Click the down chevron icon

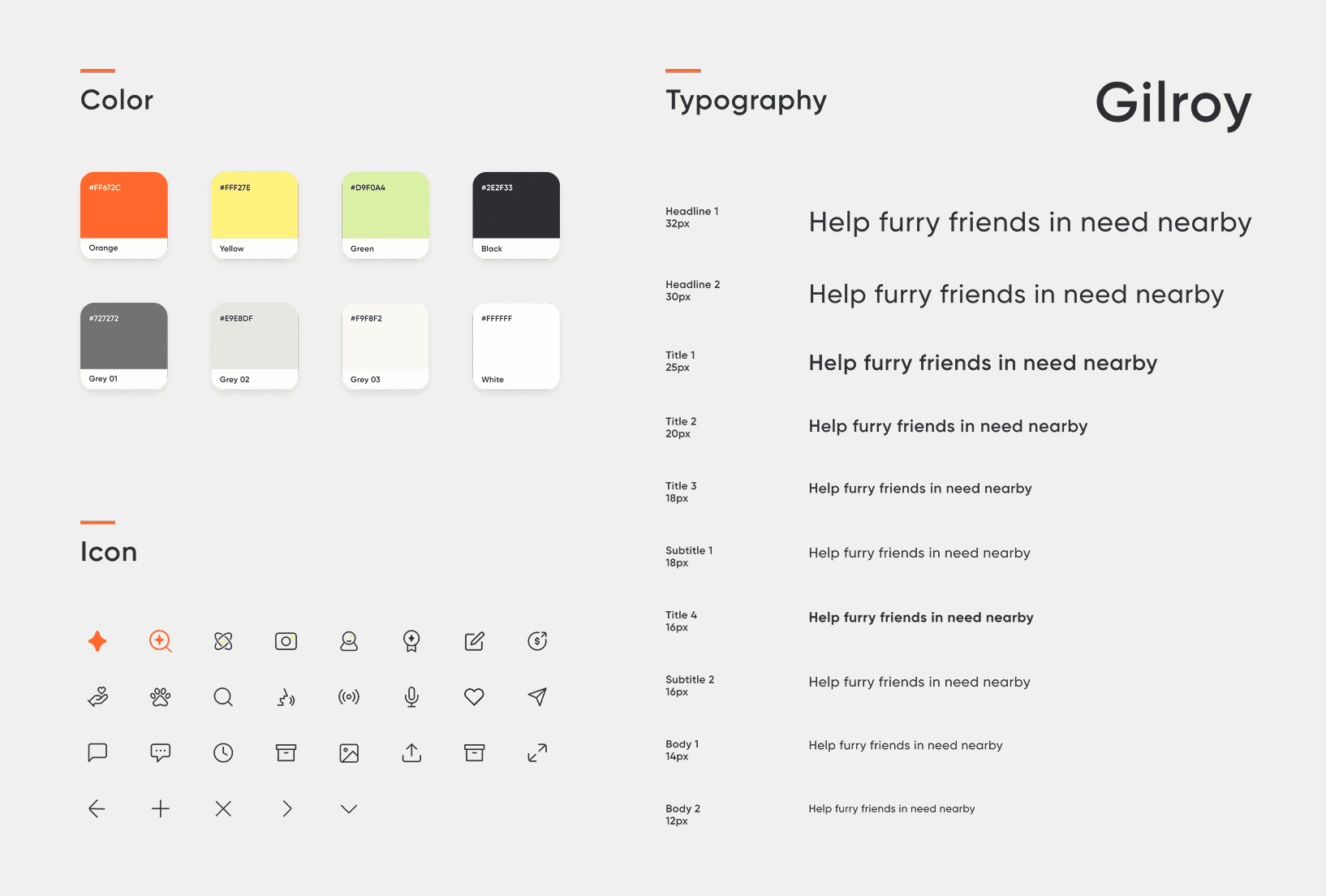(349, 809)
